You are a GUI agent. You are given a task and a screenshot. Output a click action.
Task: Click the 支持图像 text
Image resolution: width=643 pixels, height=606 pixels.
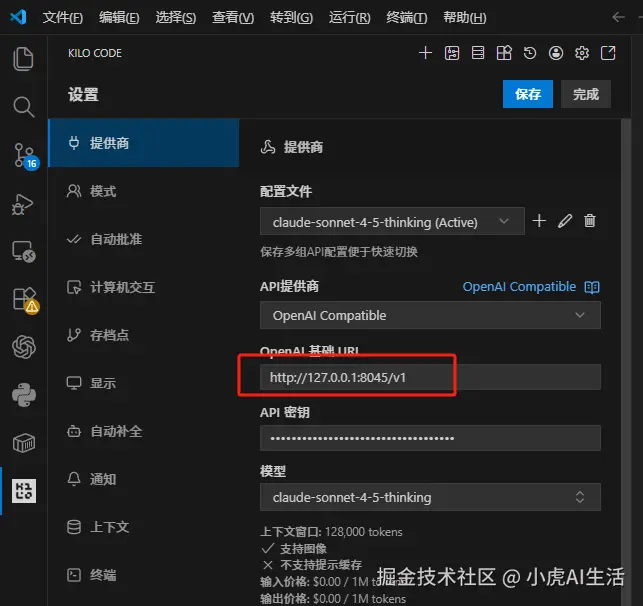[303, 549]
